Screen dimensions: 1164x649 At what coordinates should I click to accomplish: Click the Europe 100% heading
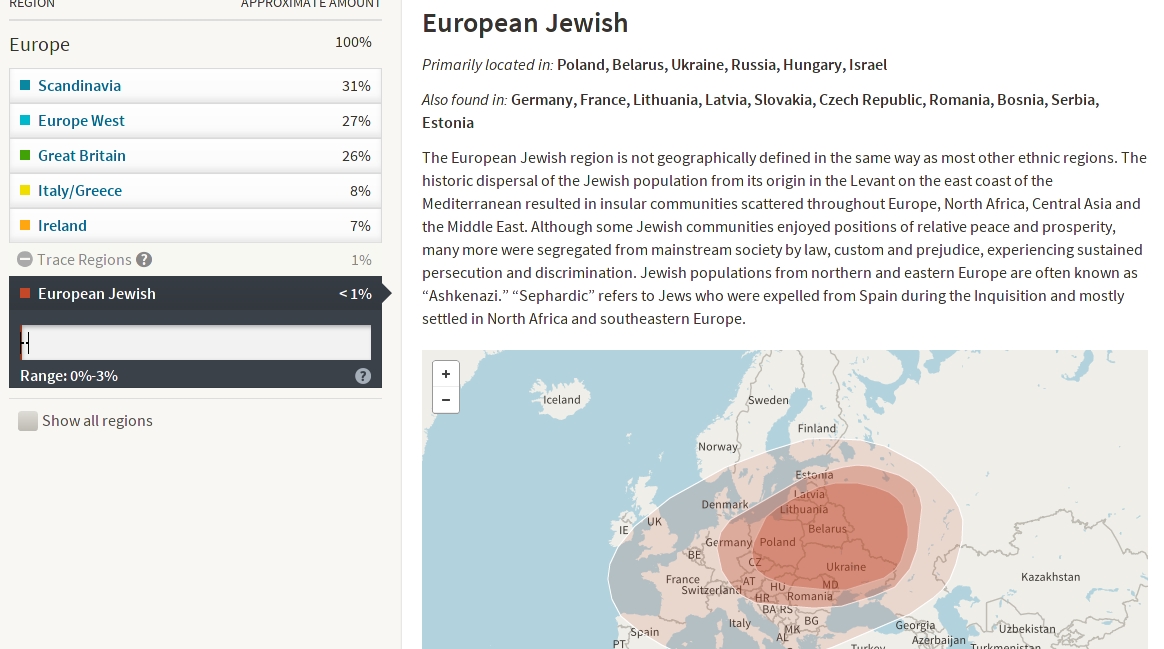tap(190, 44)
